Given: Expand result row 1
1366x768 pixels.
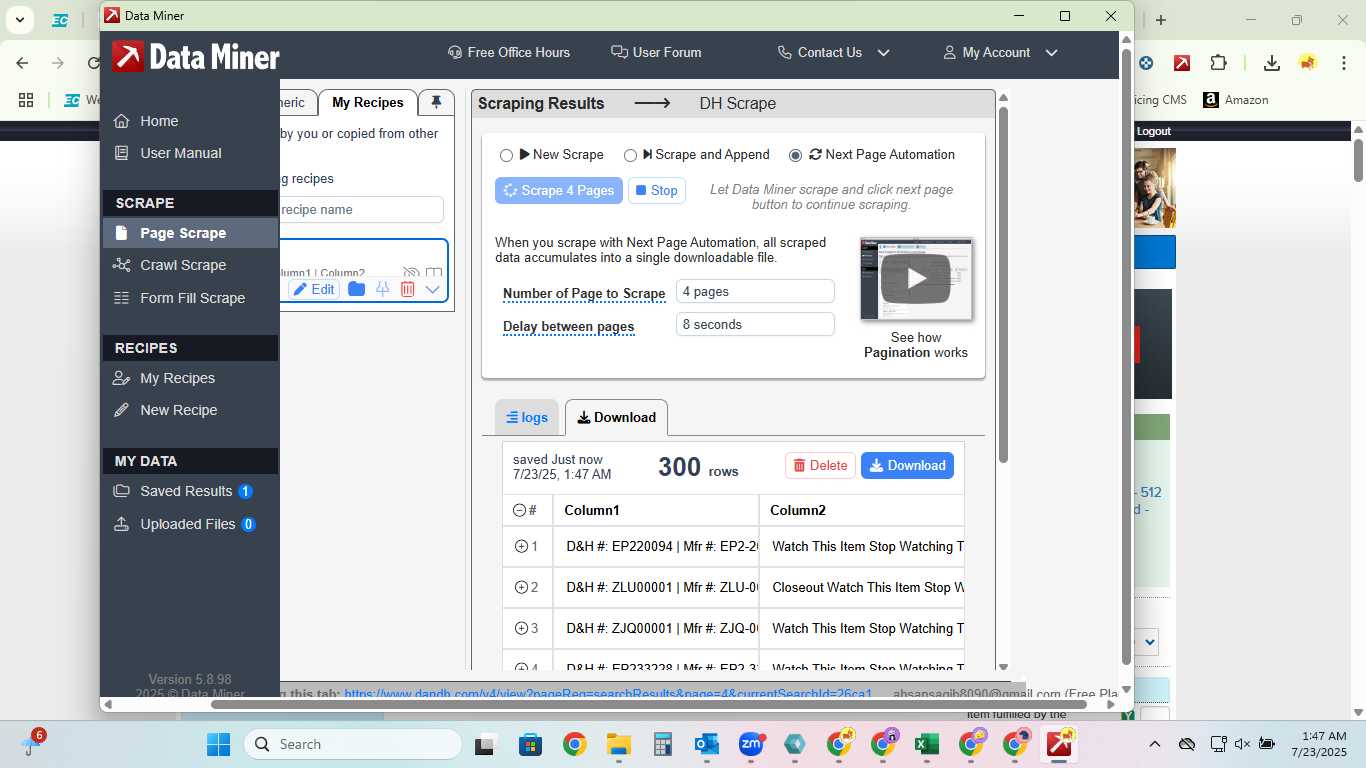Looking at the screenshot, I should (x=520, y=546).
